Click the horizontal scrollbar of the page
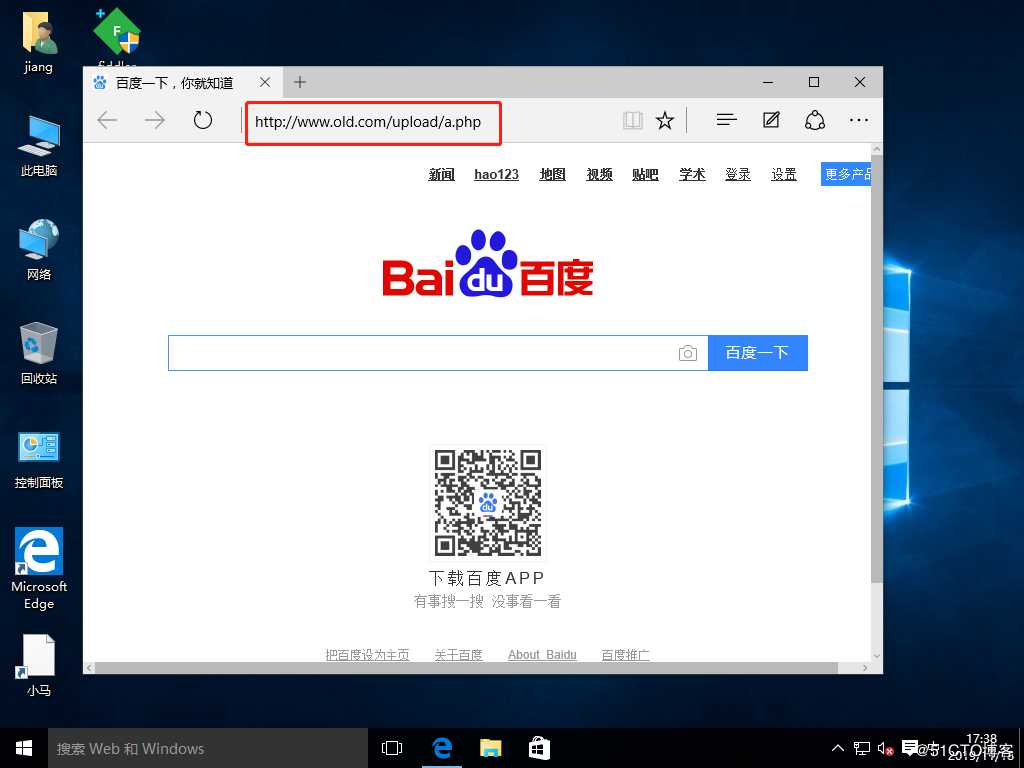1024x768 pixels. click(466, 667)
